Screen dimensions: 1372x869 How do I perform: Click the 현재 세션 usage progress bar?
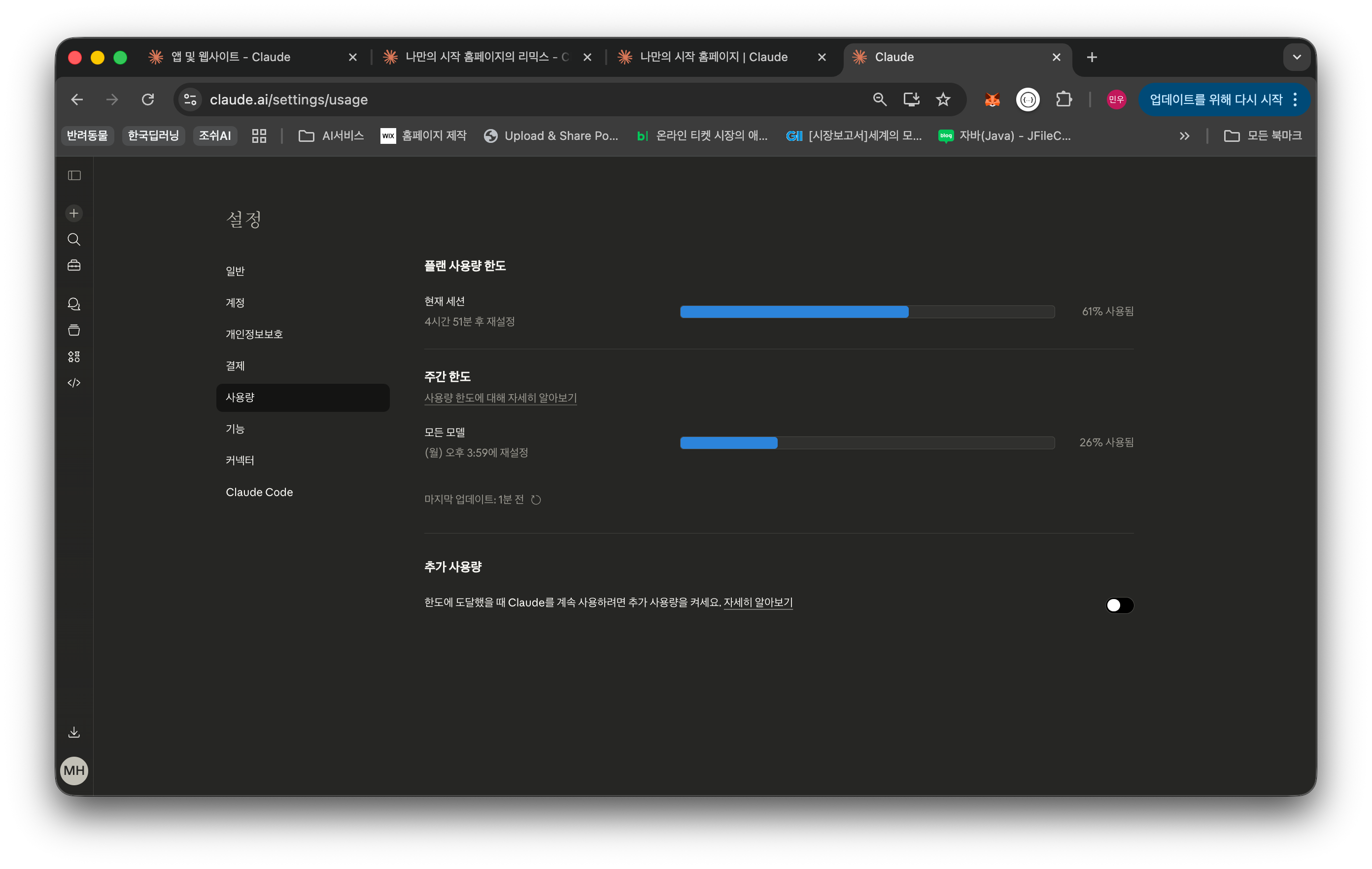click(867, 311)
